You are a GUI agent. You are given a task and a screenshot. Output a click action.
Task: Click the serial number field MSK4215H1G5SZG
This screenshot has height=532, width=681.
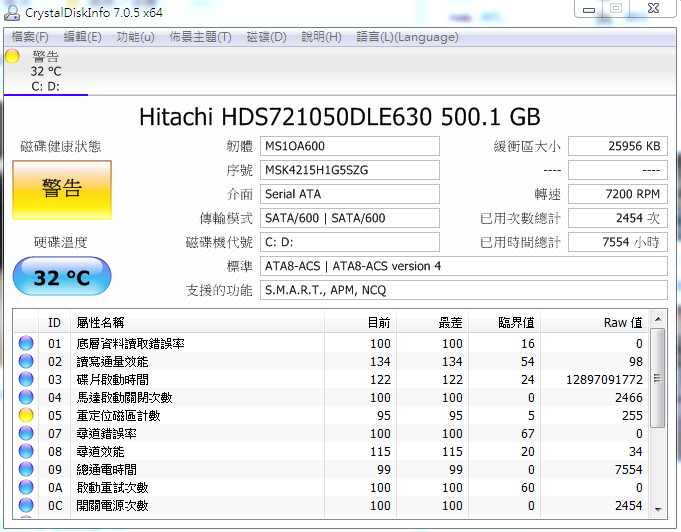(x=350, y=170)
